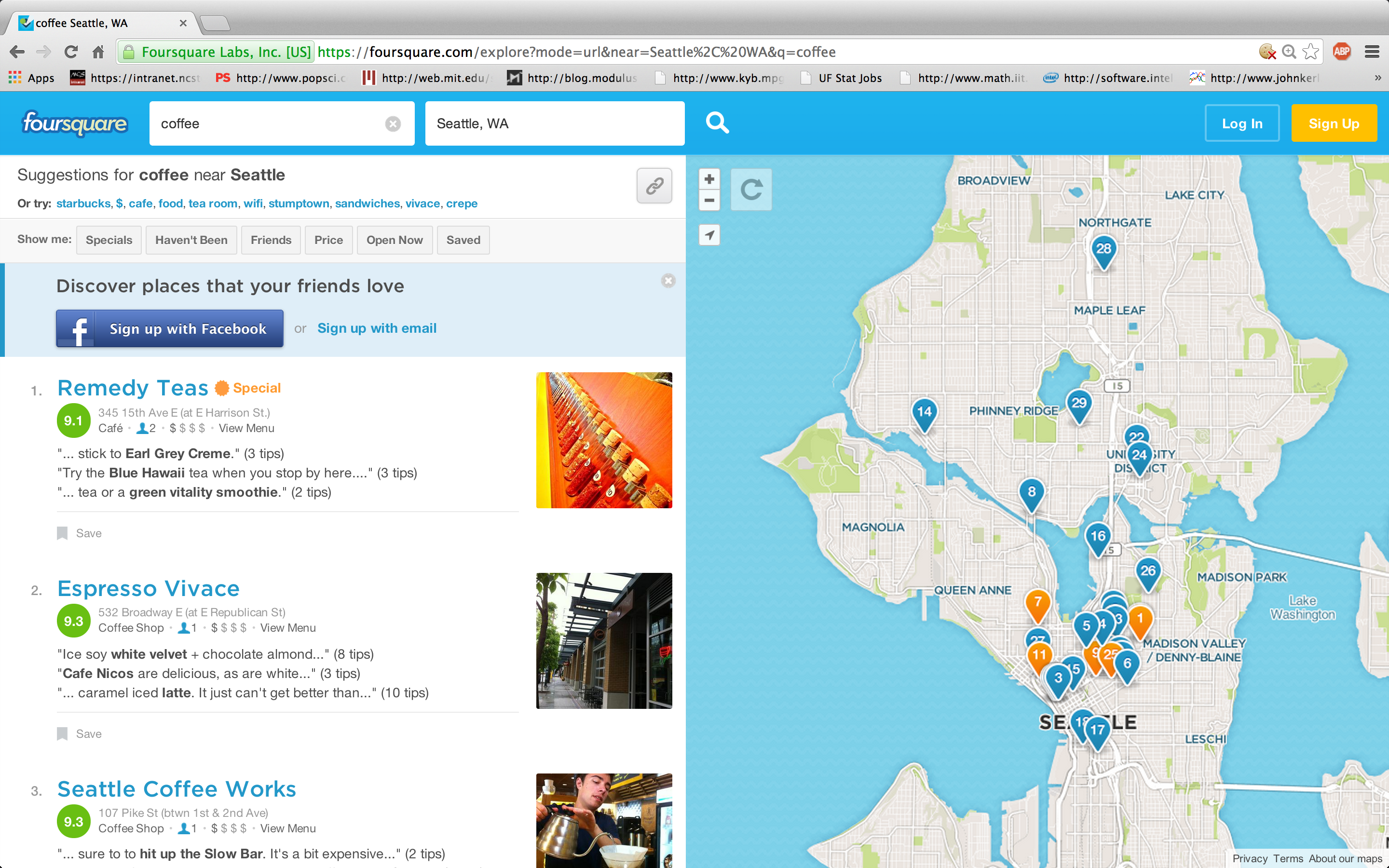Try the stumptown suggestion
Image resolution: width=1389 pixels, height=868 pixels.
(299, 203)
